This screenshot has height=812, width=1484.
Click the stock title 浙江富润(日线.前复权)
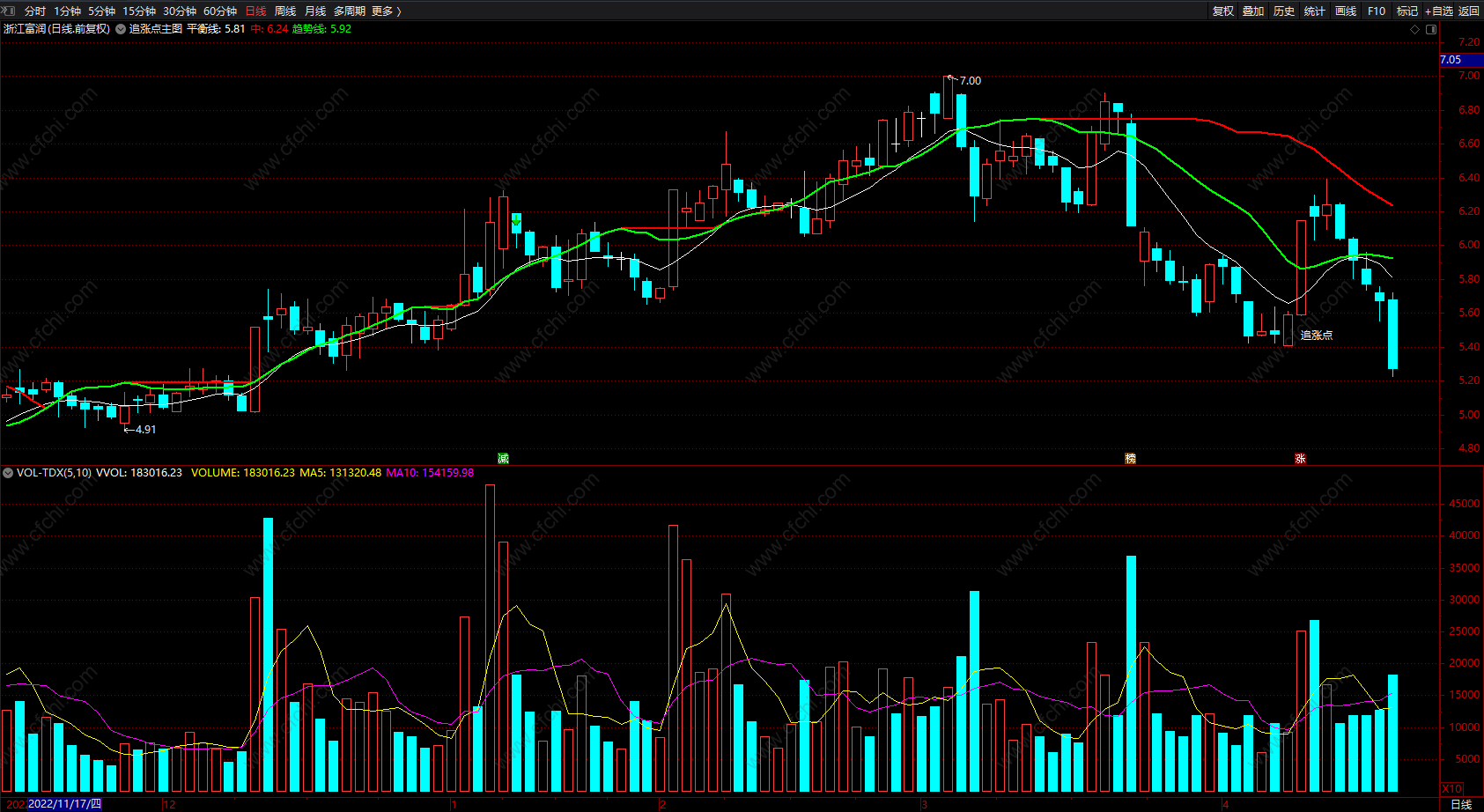coord(57,29)
